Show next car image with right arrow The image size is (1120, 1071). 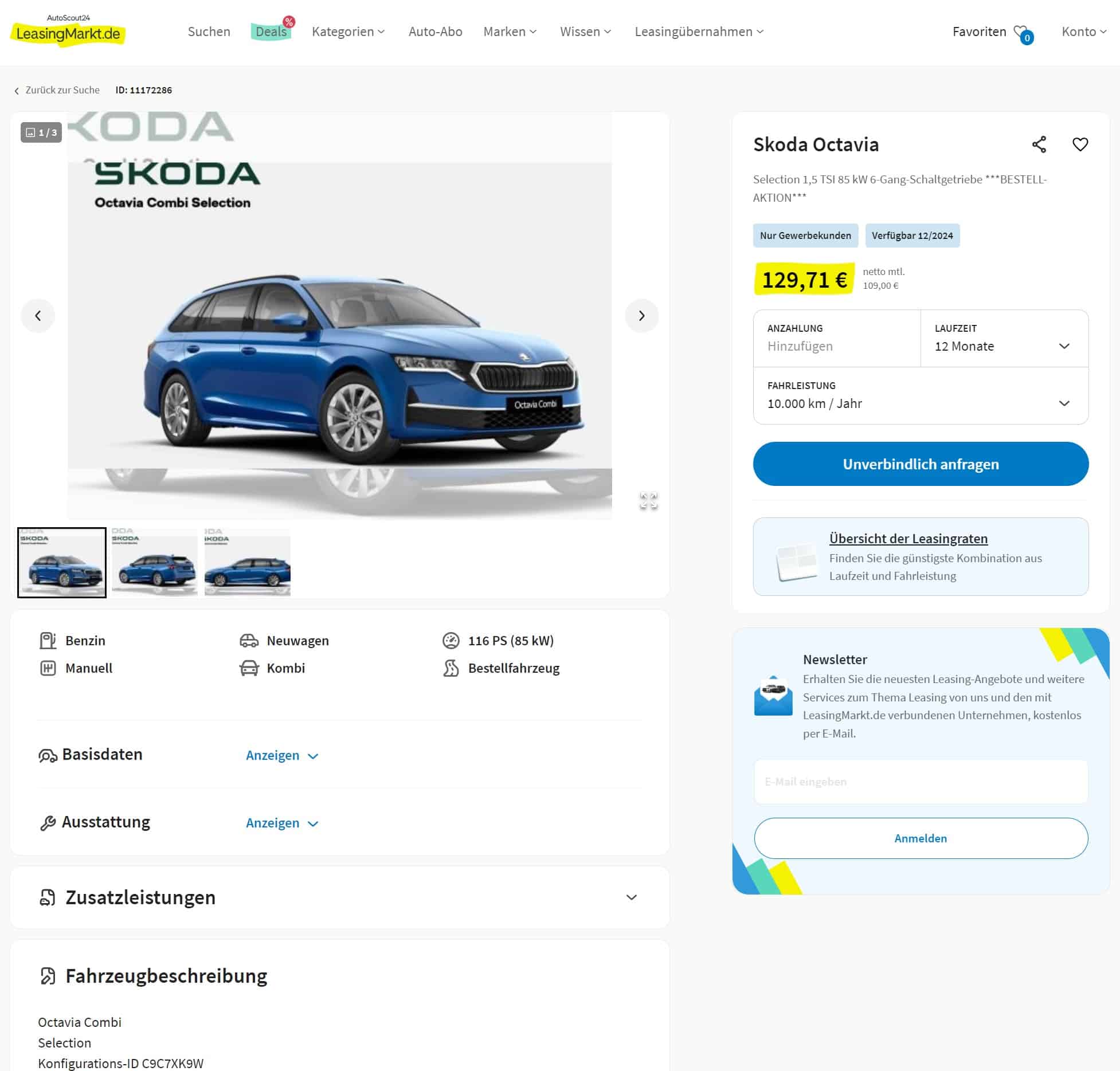coord(641,316)
